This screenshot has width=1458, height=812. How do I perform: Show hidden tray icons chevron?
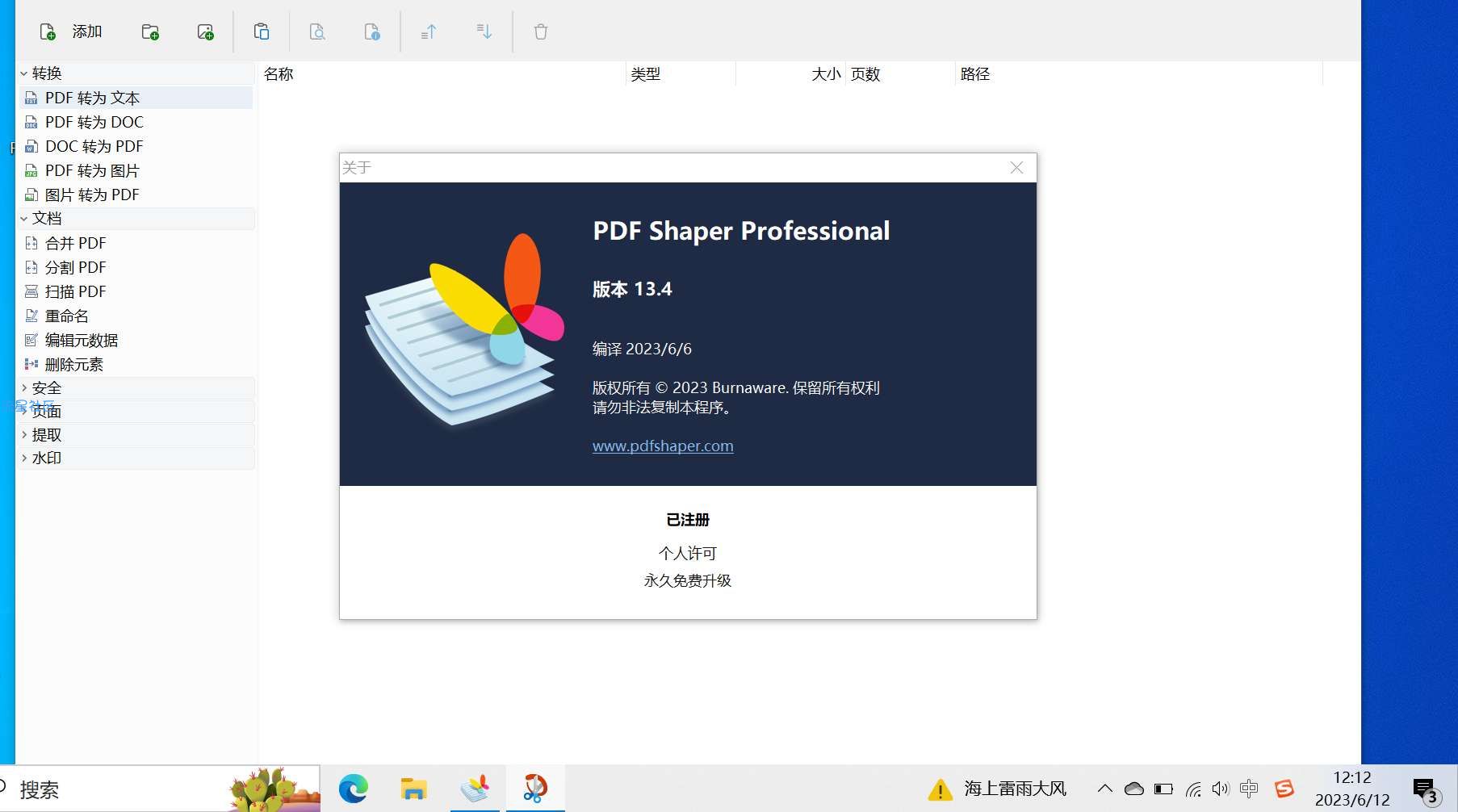1104,789
